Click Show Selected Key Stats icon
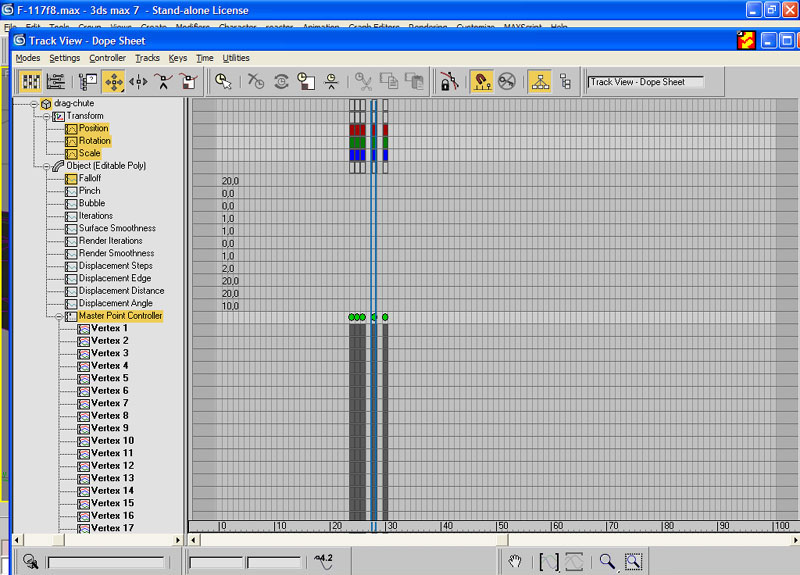This screenshot has width=800, height=575. pyautogui.click(x=324, y=561)
